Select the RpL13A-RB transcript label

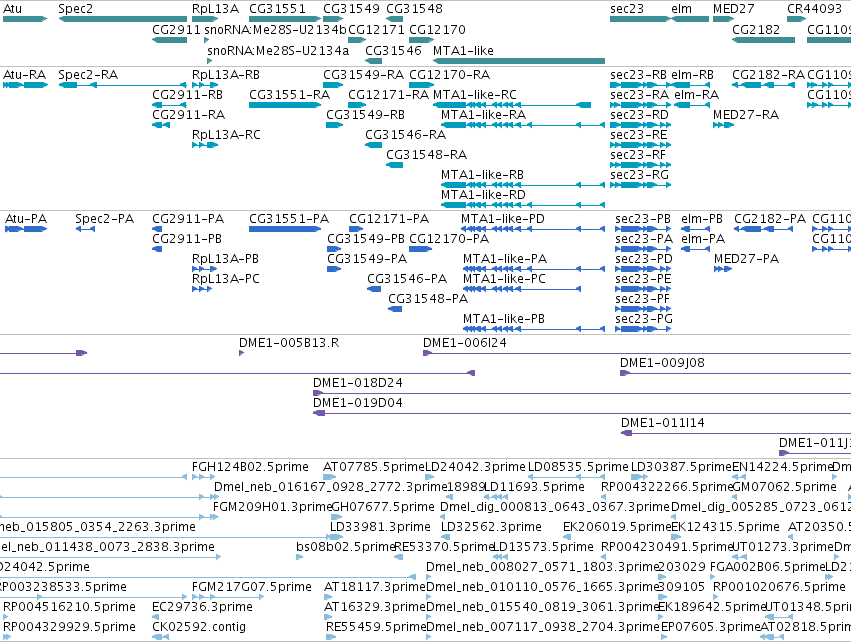pyautogui.click(x=226, y=74)
